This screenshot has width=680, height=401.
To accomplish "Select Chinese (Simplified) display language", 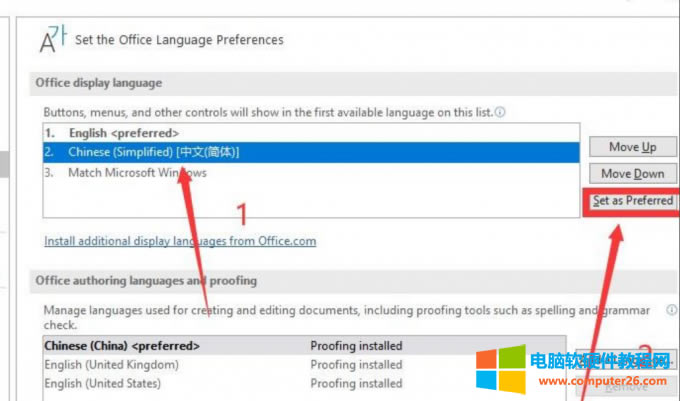I will click(154, 152).
